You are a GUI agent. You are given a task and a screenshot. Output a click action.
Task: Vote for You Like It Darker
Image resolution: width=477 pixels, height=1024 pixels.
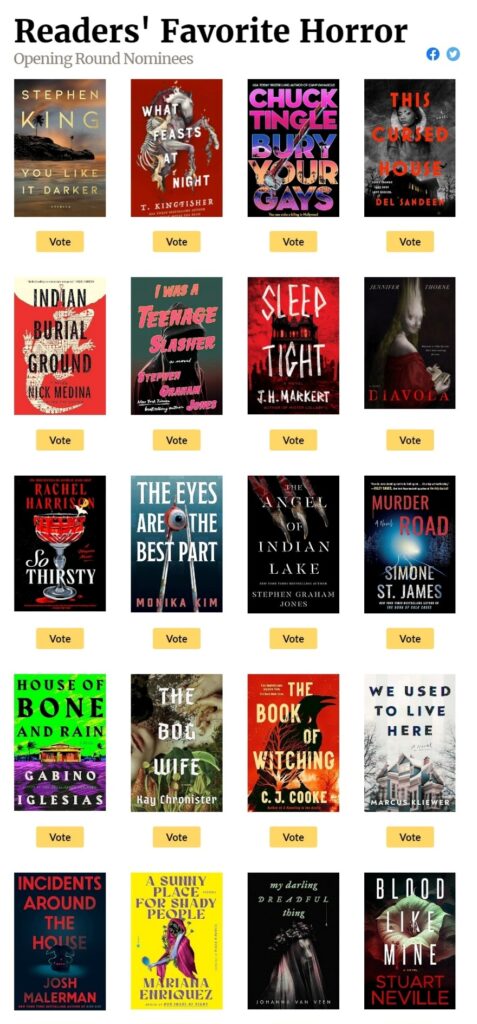point(59,242)
